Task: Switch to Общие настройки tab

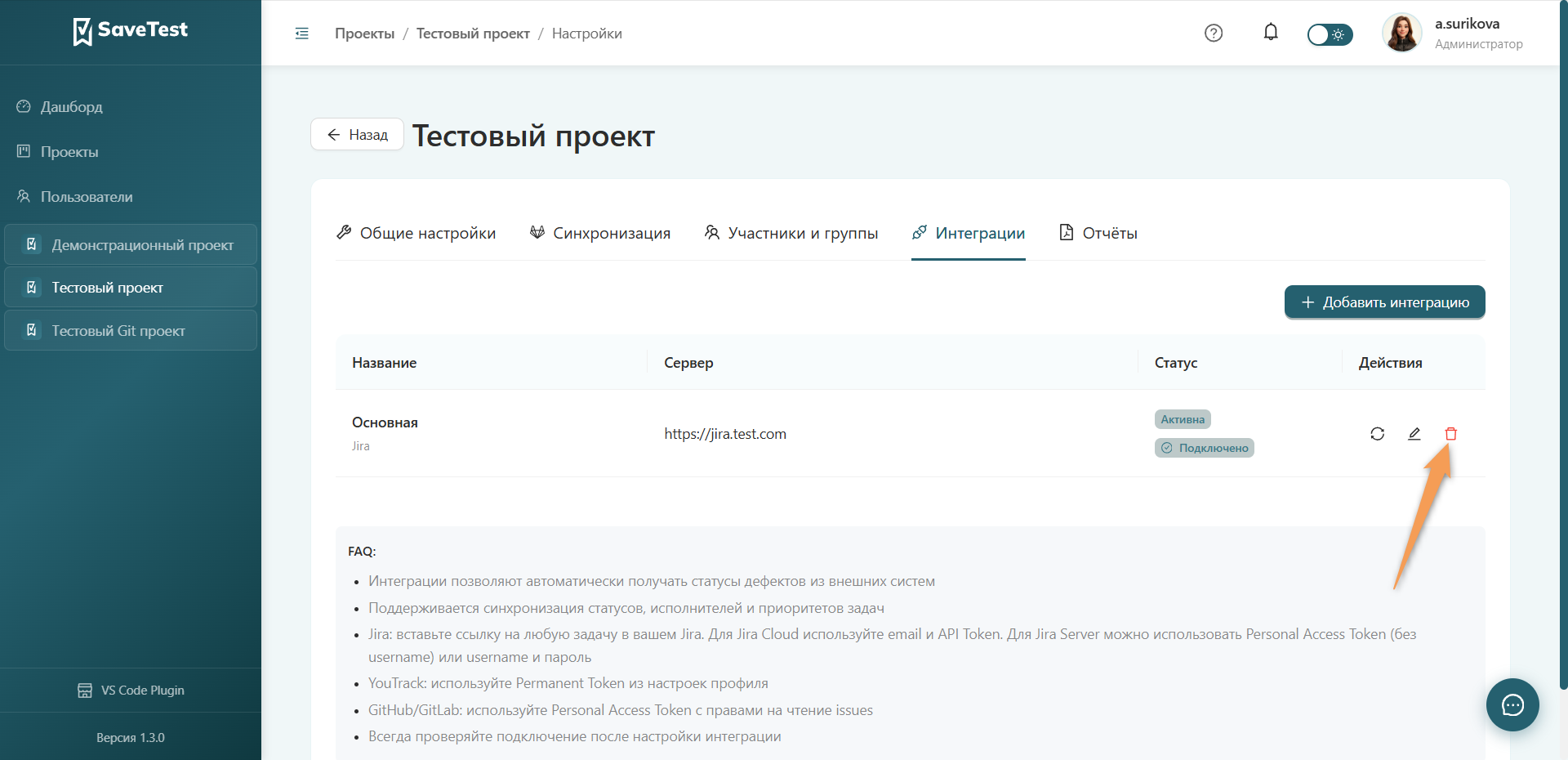Action: tap(416, 233)
